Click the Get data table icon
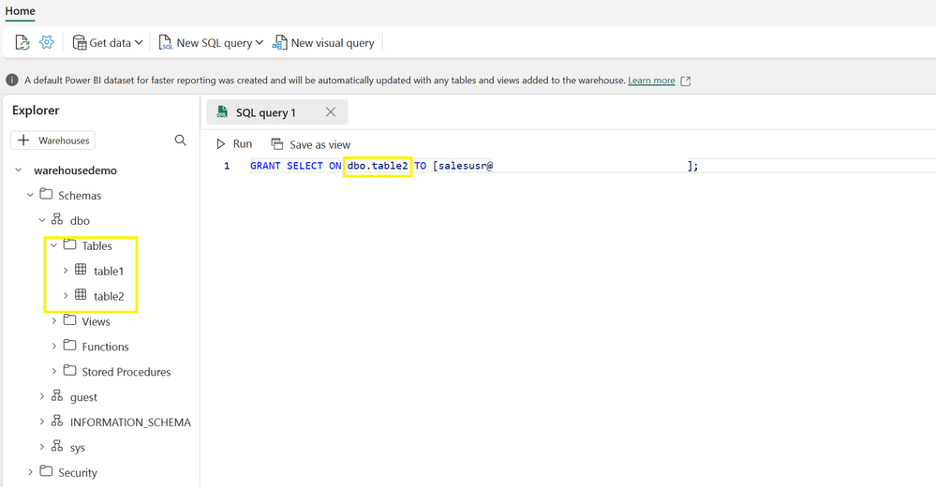 (79, 42)
